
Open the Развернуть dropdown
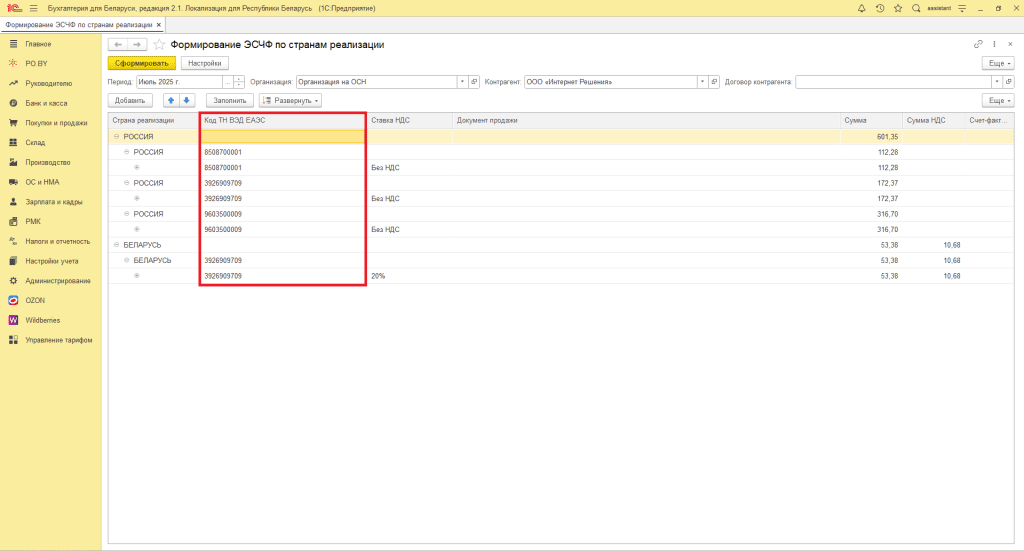(x=290, y=100)
